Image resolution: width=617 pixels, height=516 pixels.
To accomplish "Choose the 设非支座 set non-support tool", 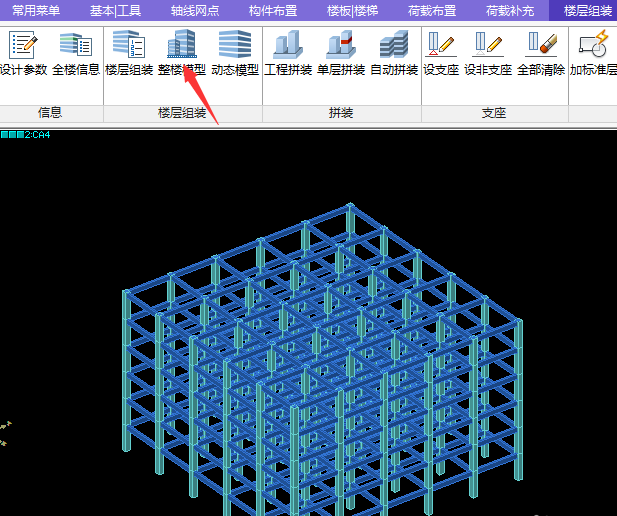I will (x=488, y=53).
